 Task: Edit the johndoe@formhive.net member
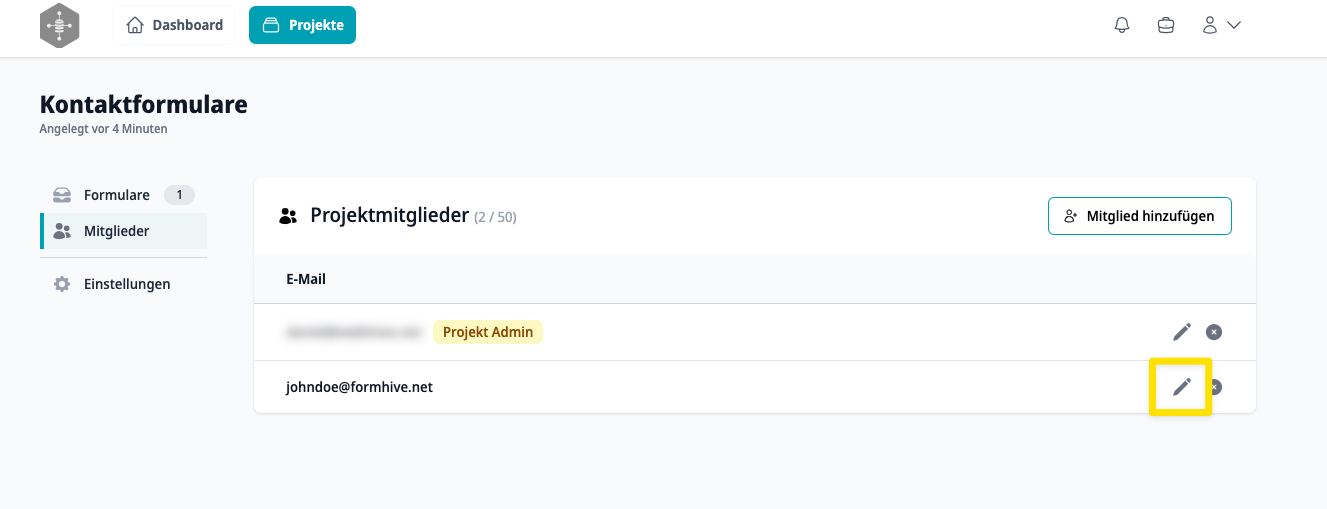[x=1182, y=387]
